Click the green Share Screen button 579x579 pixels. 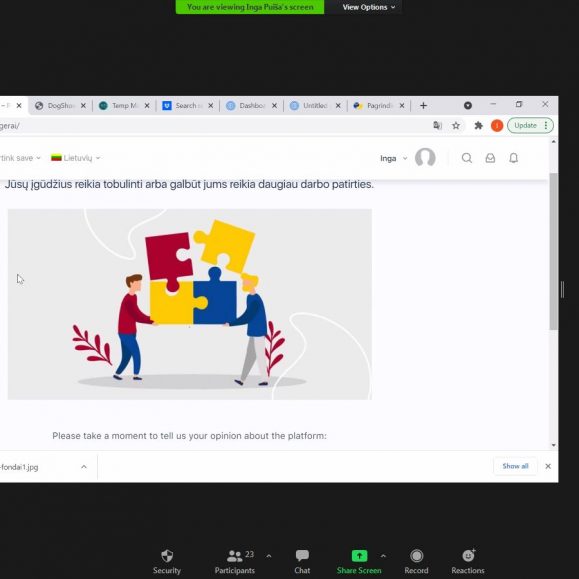pyautogui.click(x=359, y=562)
